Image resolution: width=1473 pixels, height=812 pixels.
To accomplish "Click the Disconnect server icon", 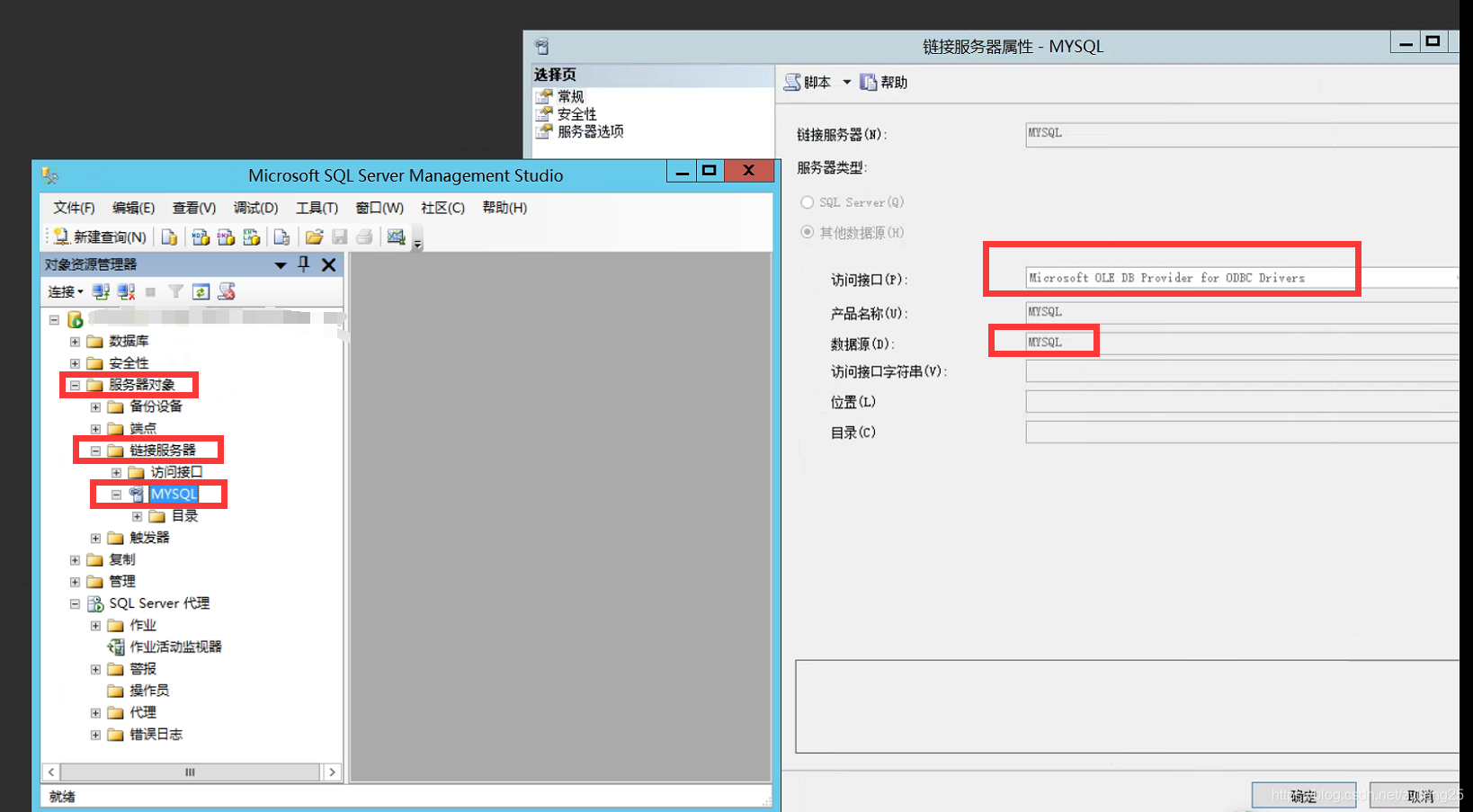I will coord(126,291).
